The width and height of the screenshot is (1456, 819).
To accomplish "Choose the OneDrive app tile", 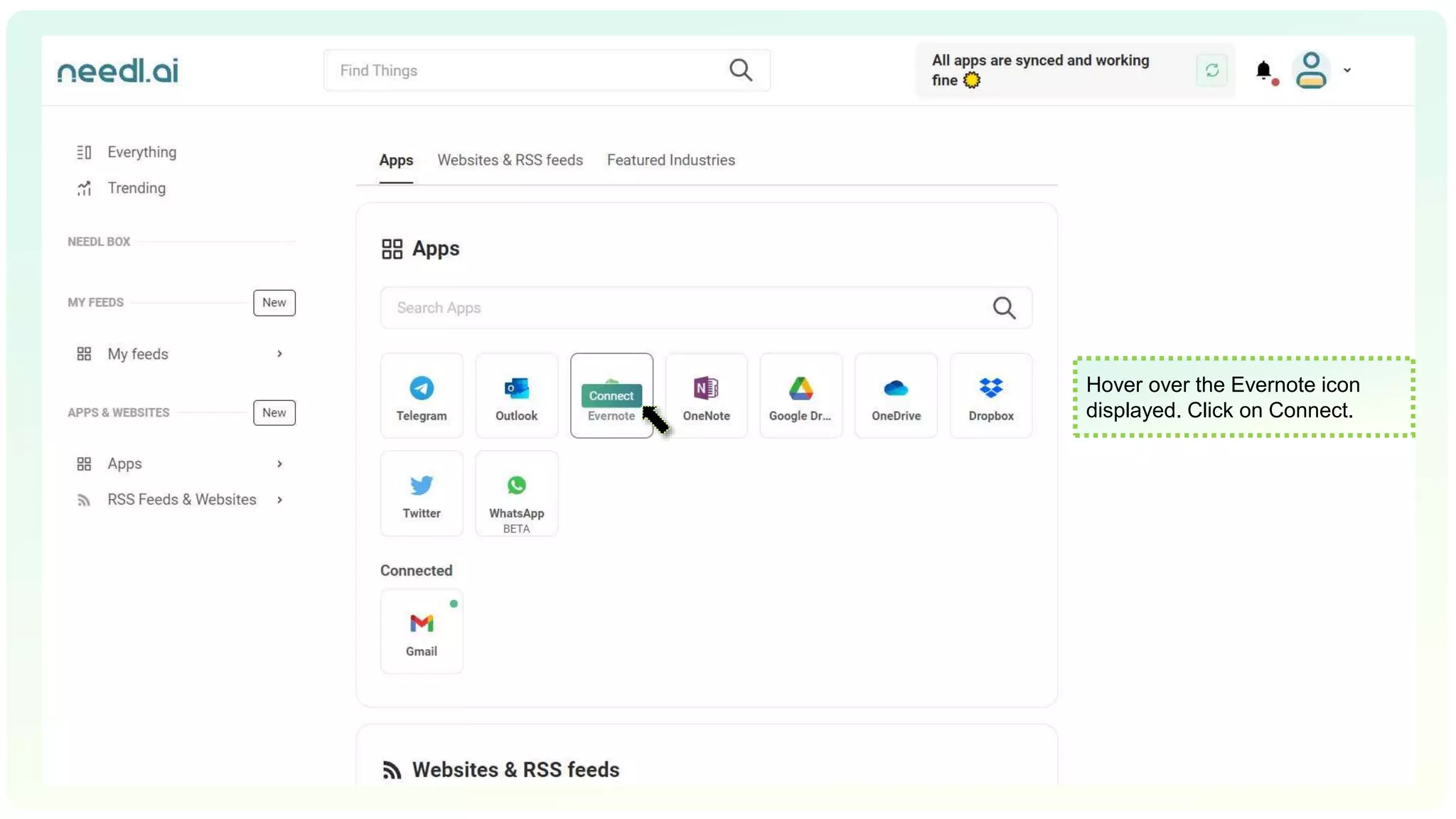I will 896,395.
